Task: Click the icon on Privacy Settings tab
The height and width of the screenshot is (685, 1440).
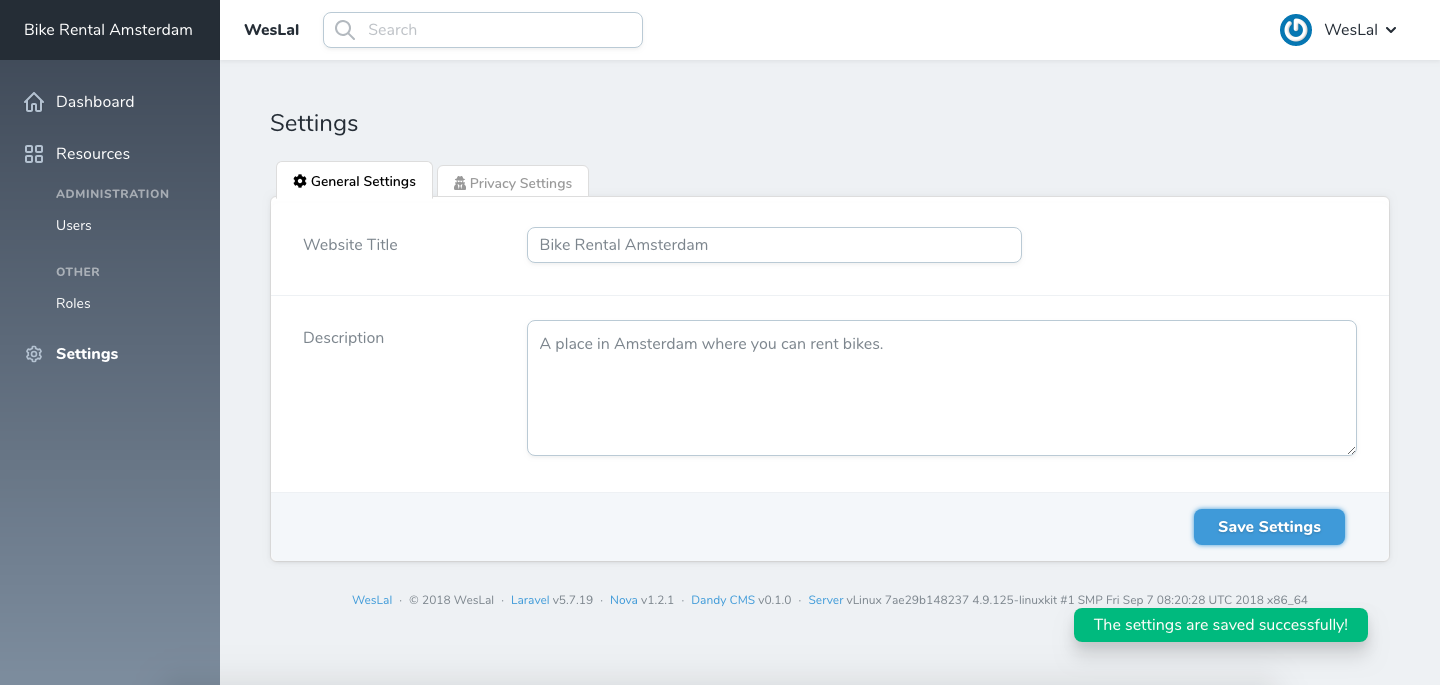Action: 460,184
